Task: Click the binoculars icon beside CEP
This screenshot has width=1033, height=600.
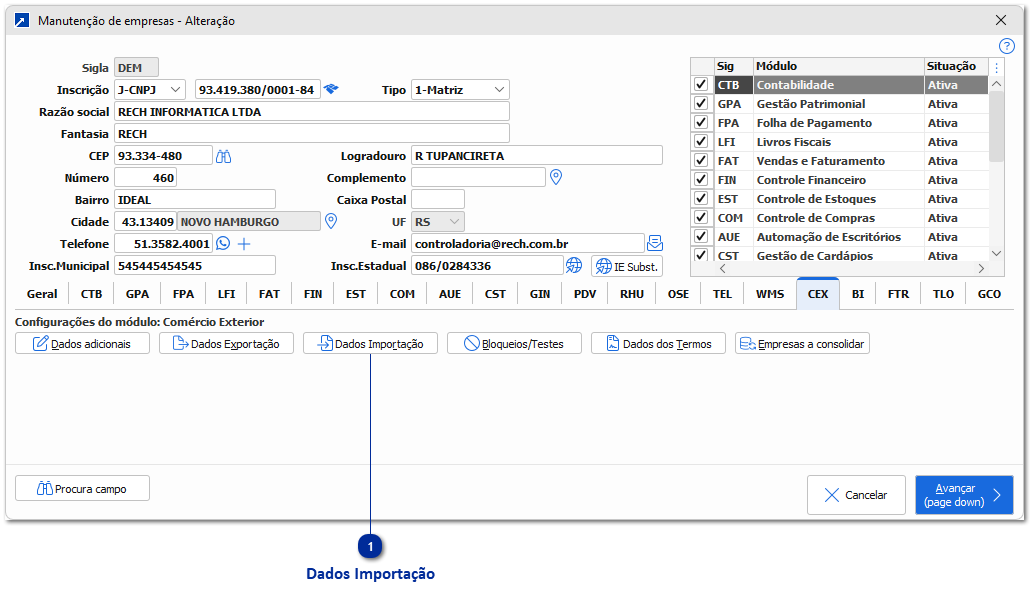Action: (224, 157)
